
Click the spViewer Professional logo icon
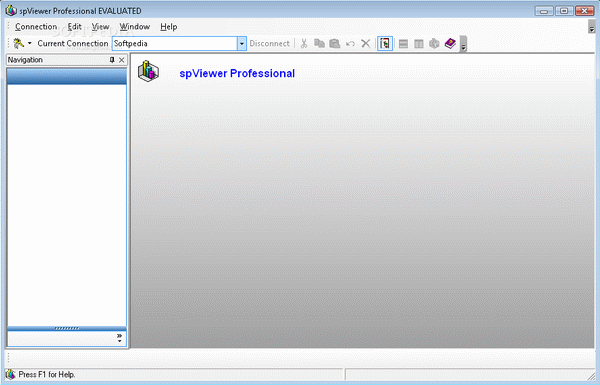[x=148, y=71]
